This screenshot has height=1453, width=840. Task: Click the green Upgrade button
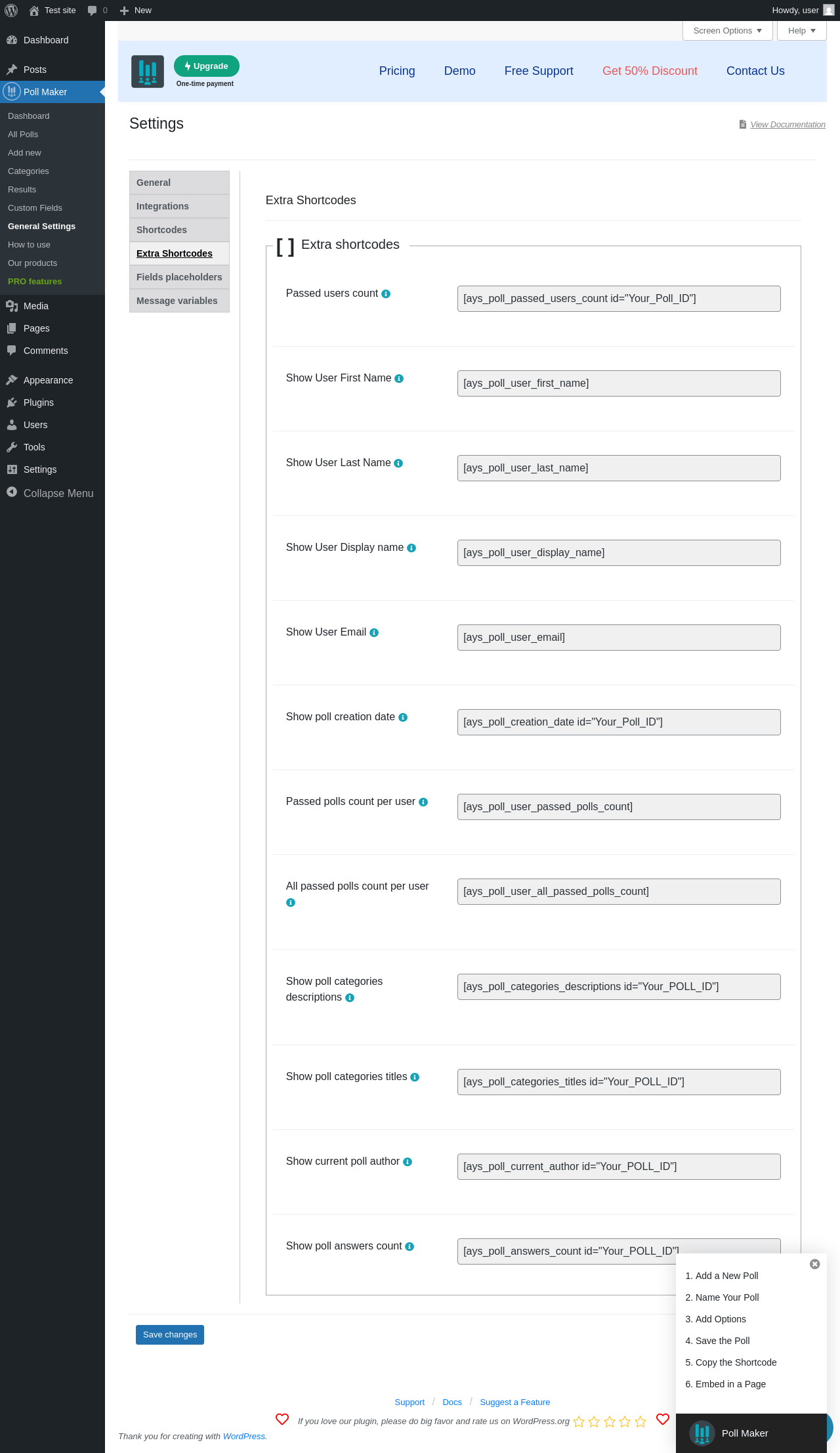207,66
